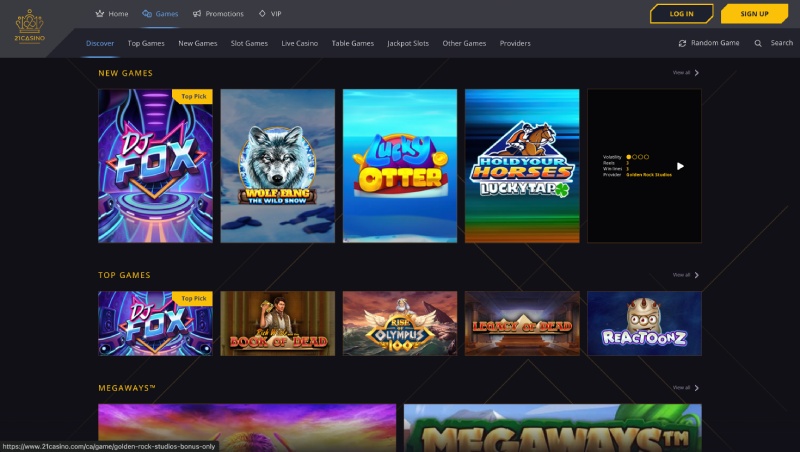Image resolution: width=800 pixels, height=452 pixels.
Task: Switch to the Top Games tab
Action: click(x=146, y=43)
